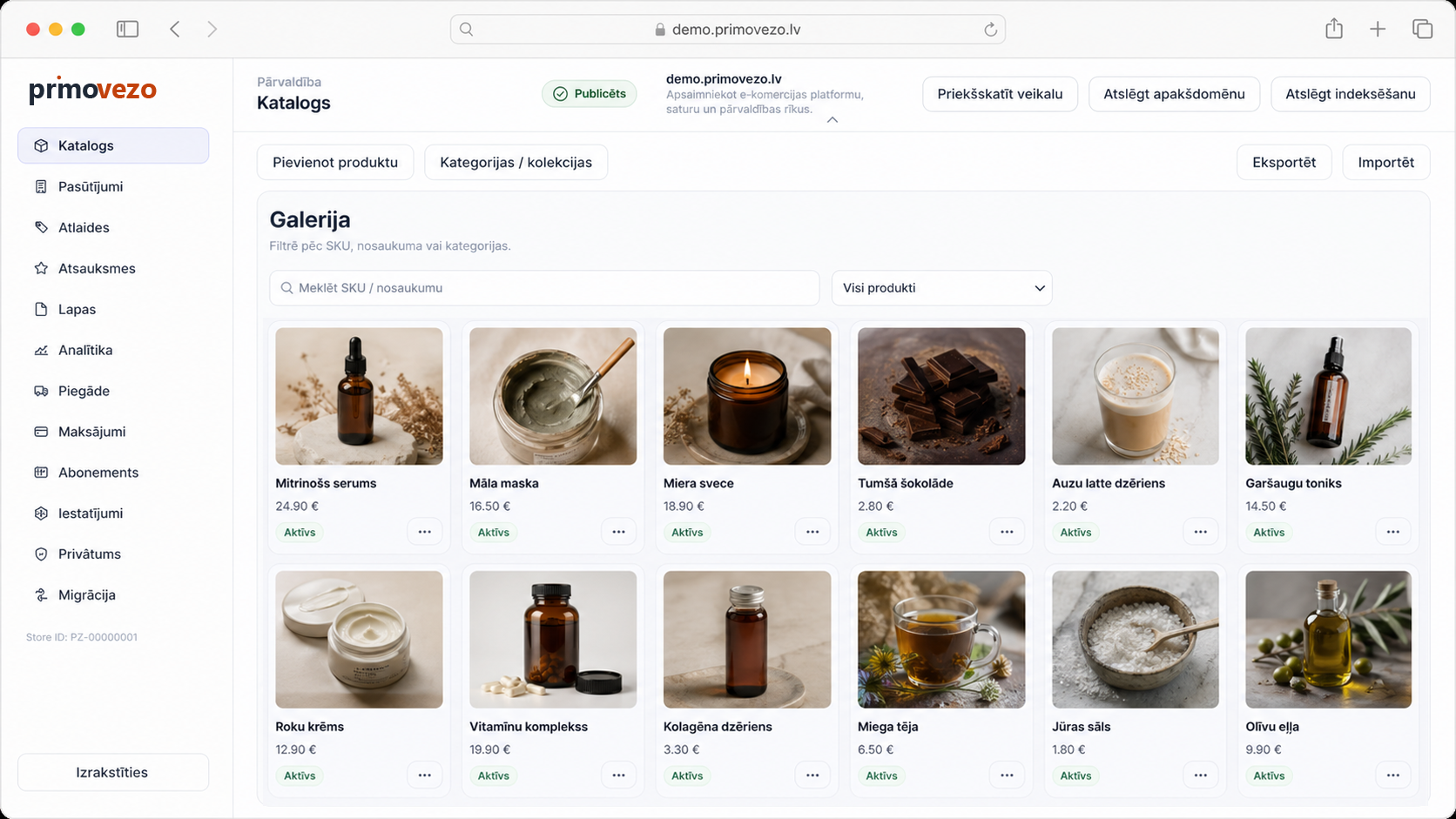Viewport: 1456px width, 819px height.
Task: Click the Publicēts status badge
Action: pos(590,94)
